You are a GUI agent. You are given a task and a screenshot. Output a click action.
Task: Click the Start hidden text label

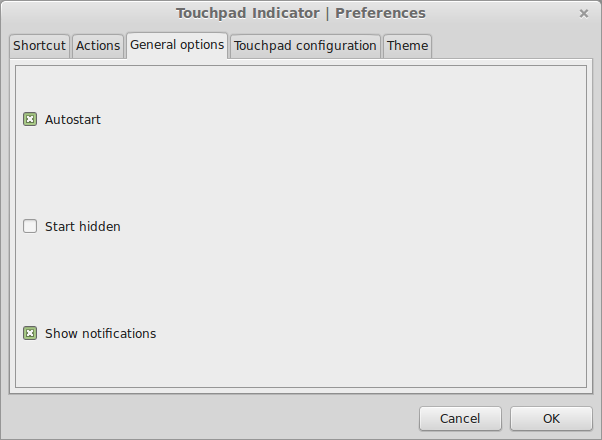click(83, 226)
